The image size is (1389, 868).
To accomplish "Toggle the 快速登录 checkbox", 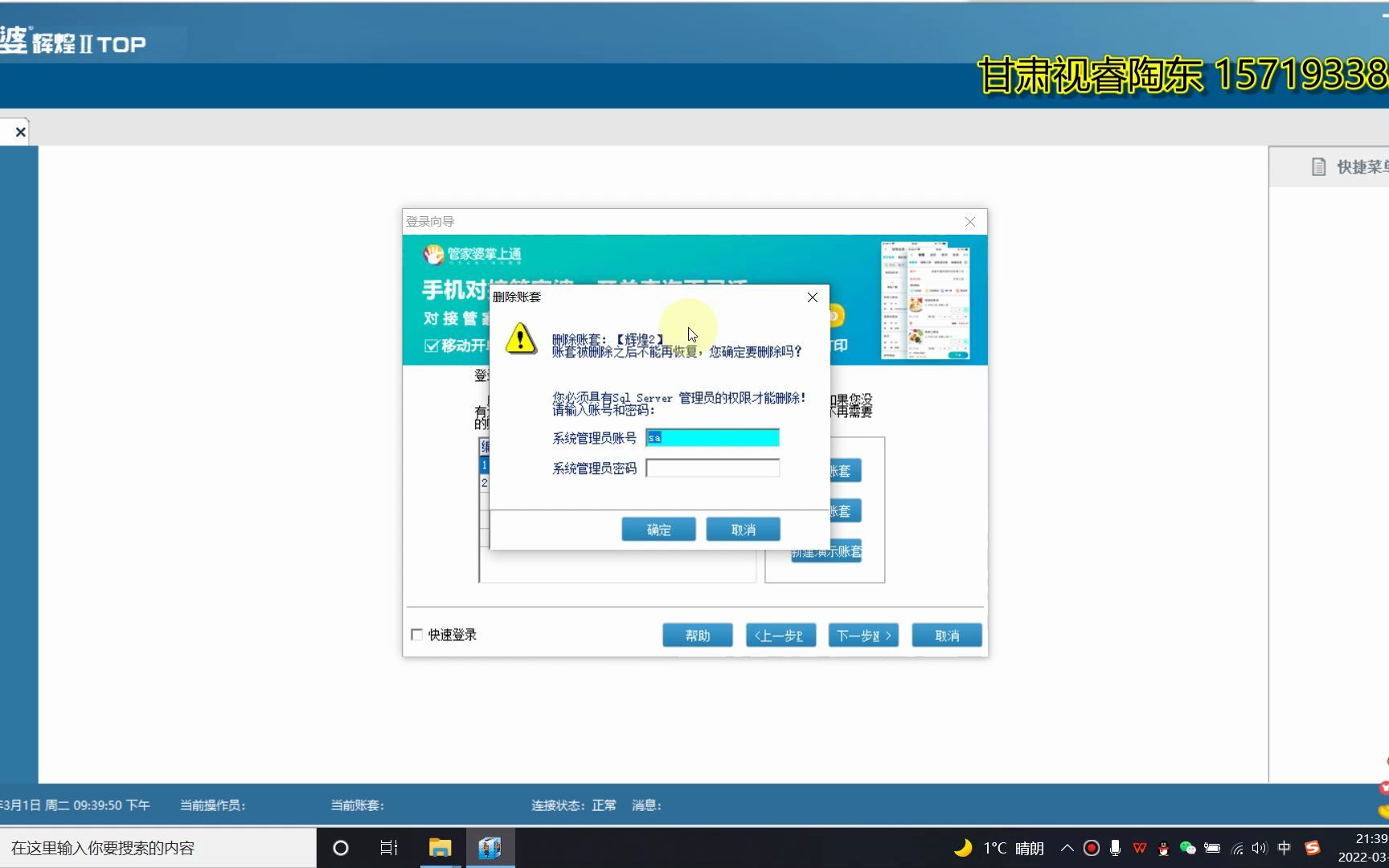I will [x=416, y=635].
